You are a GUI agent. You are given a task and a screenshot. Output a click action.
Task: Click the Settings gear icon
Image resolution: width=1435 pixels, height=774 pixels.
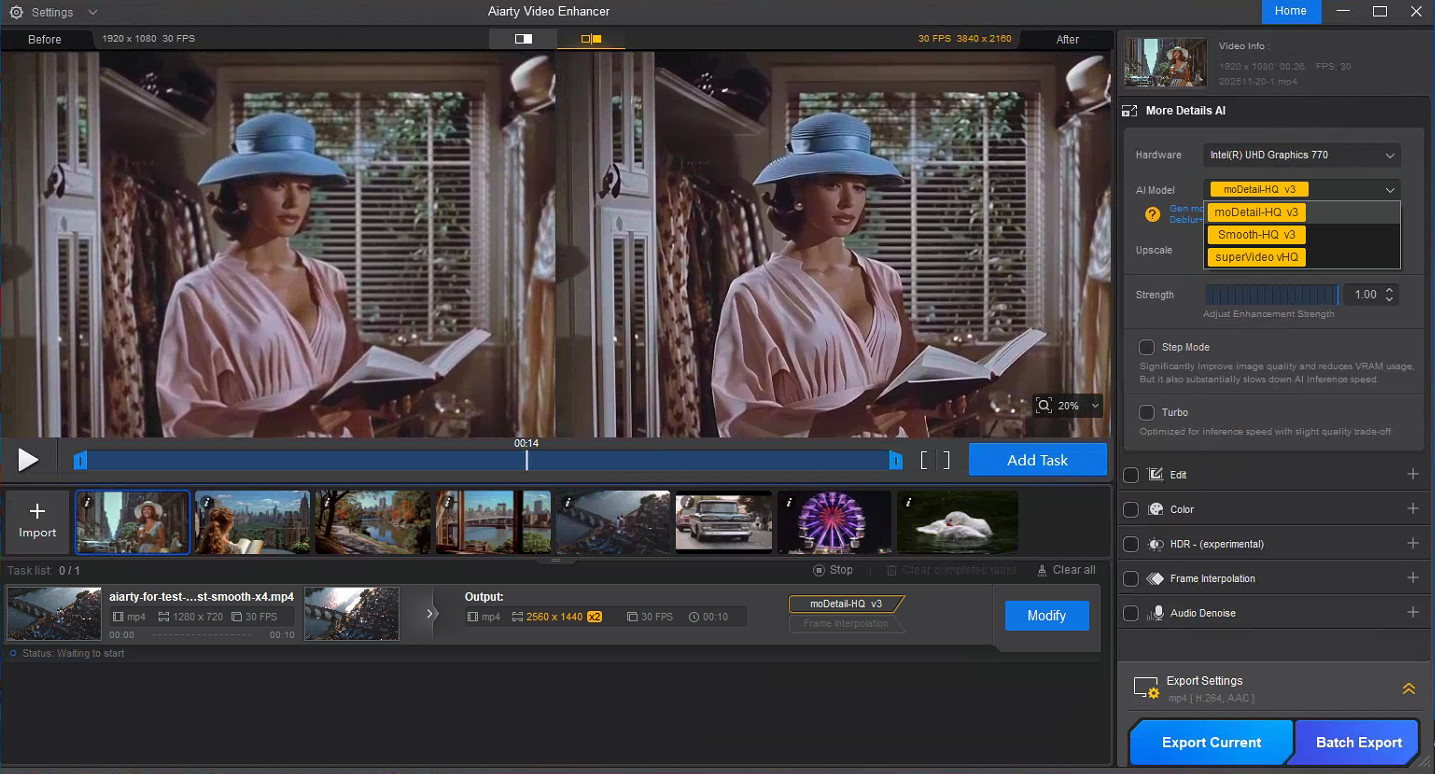coord(16,12)
